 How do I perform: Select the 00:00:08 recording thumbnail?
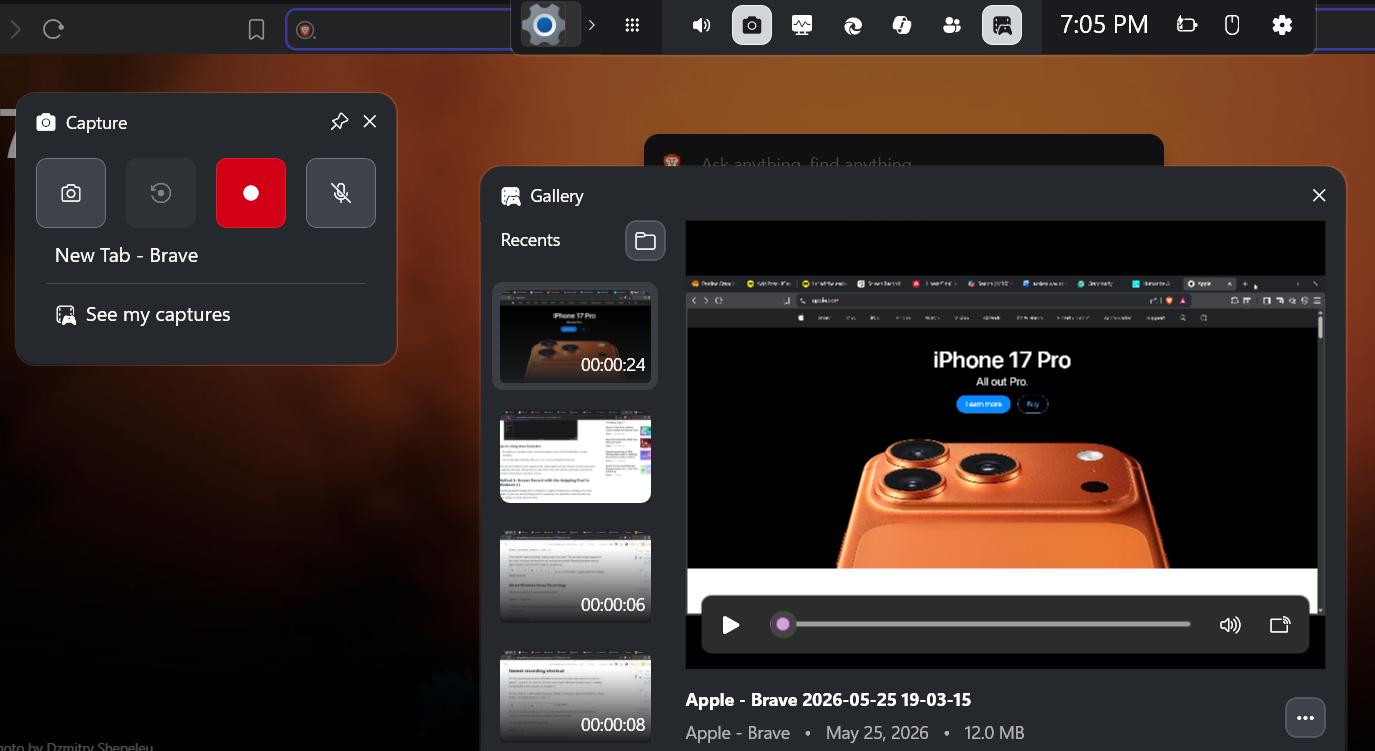[575, 696]
